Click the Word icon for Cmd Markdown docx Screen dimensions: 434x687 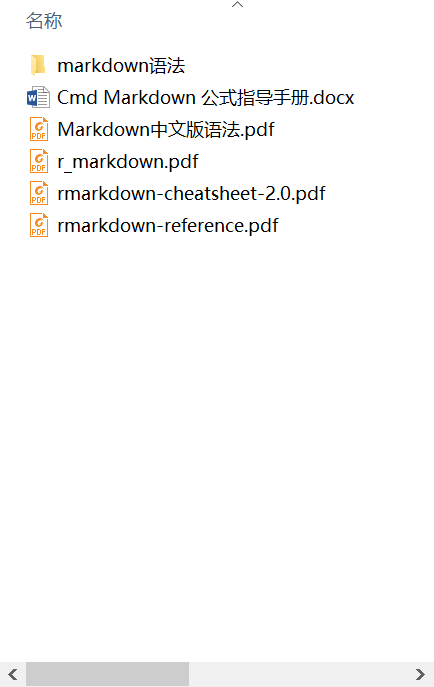click(38, 97)
